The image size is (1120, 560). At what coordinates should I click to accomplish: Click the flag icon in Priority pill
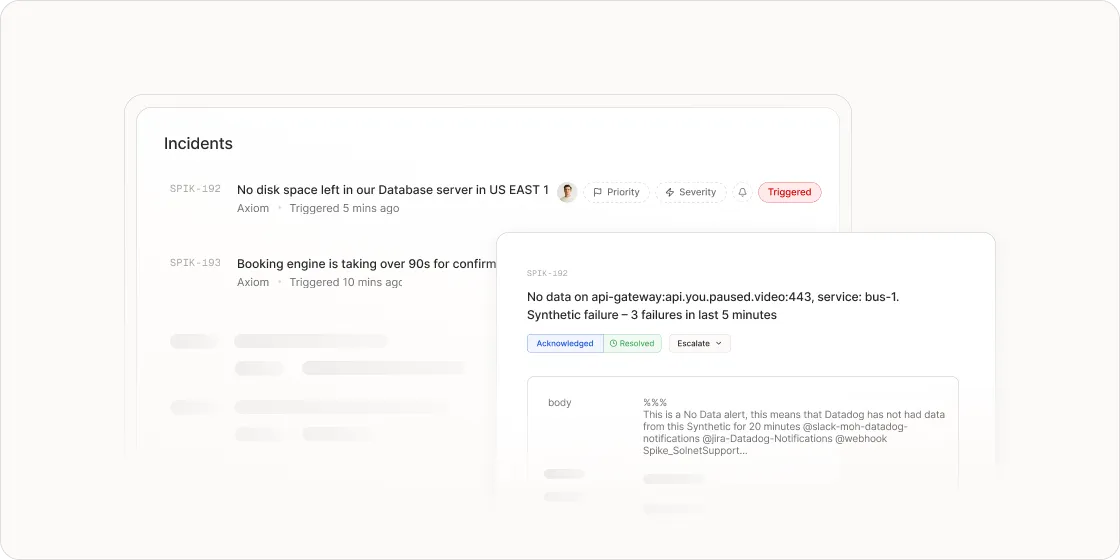[x=597, y=192]
